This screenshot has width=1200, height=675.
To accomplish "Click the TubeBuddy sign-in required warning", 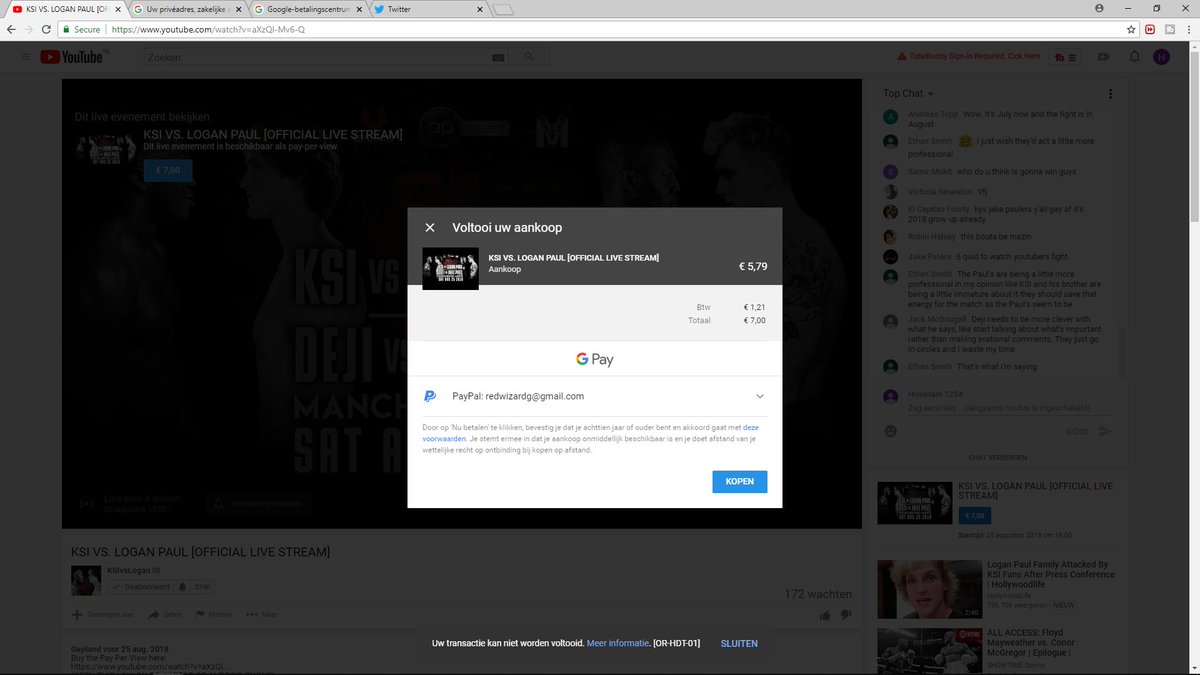I will (x=969, y=56).
